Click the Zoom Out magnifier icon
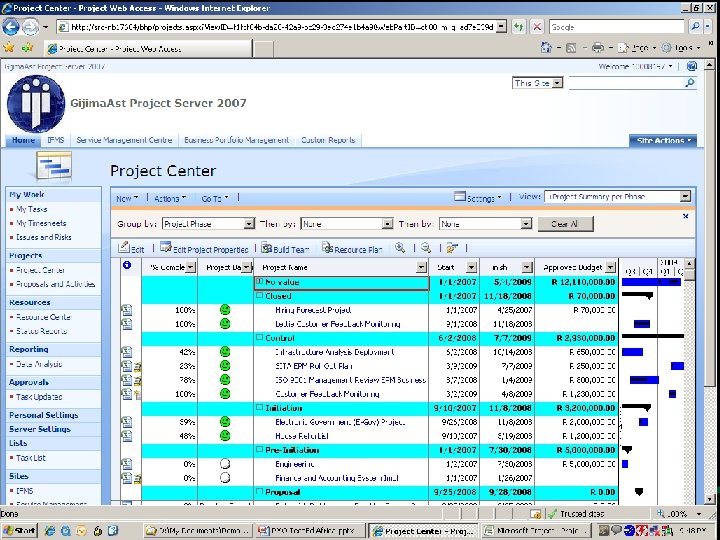The width and height of the screenshot is (720, 540). (426, 248)
